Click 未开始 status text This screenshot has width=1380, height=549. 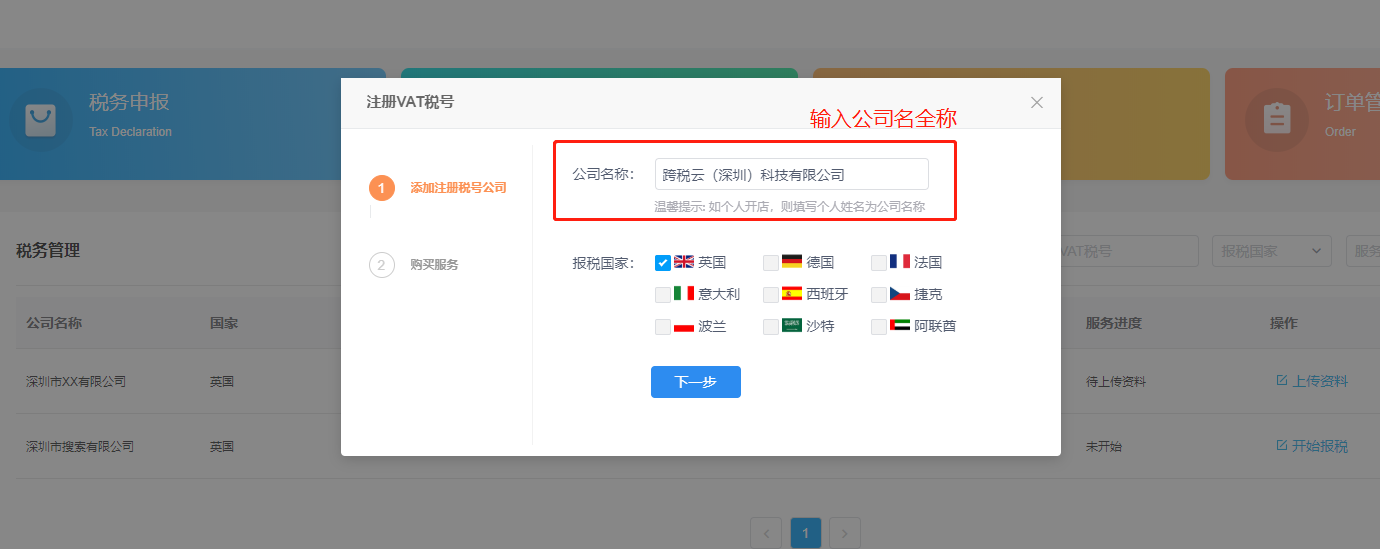pos(1104,447)
